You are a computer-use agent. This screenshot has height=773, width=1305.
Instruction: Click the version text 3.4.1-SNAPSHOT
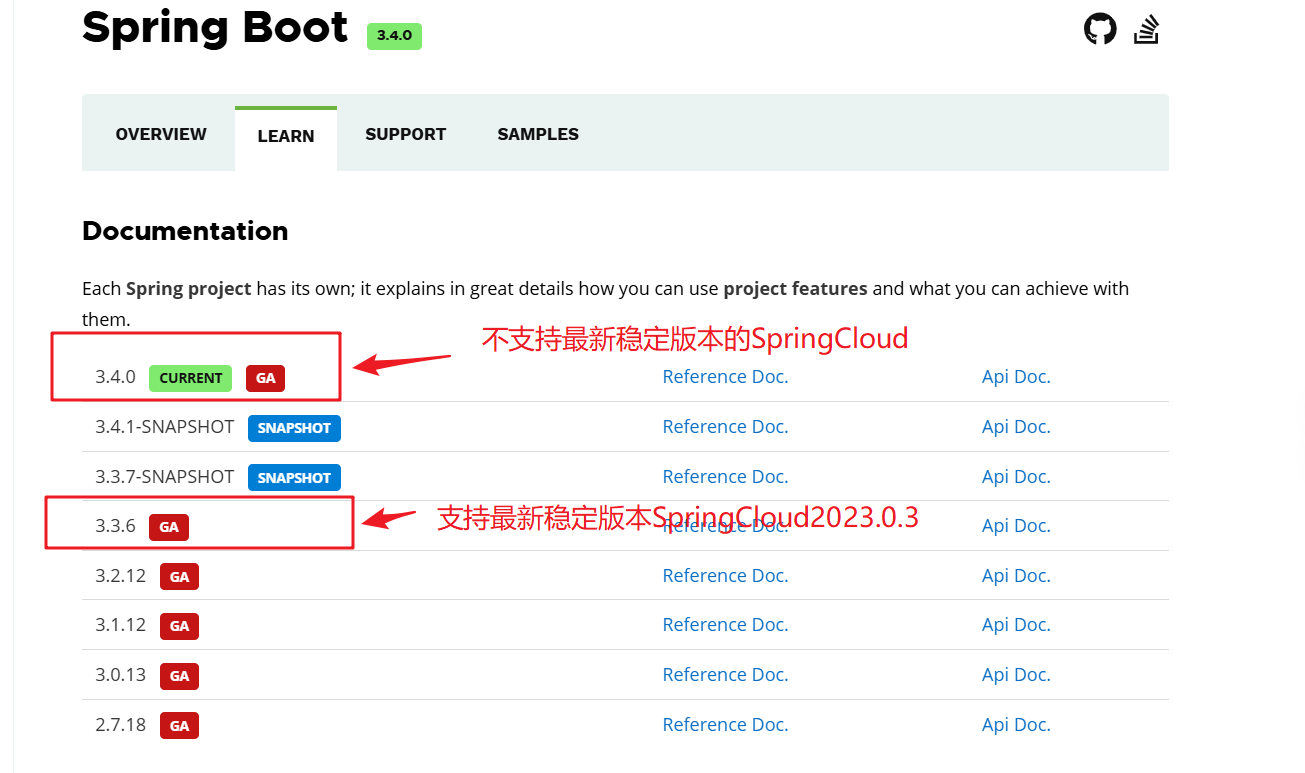[165, 427]
